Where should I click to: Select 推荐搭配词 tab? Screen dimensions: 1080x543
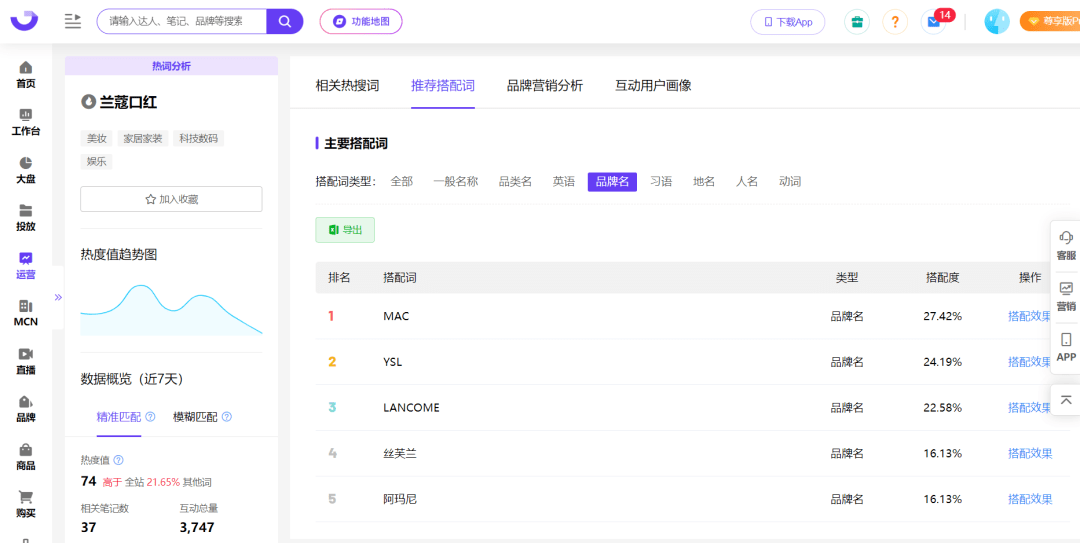click(443, 85)
